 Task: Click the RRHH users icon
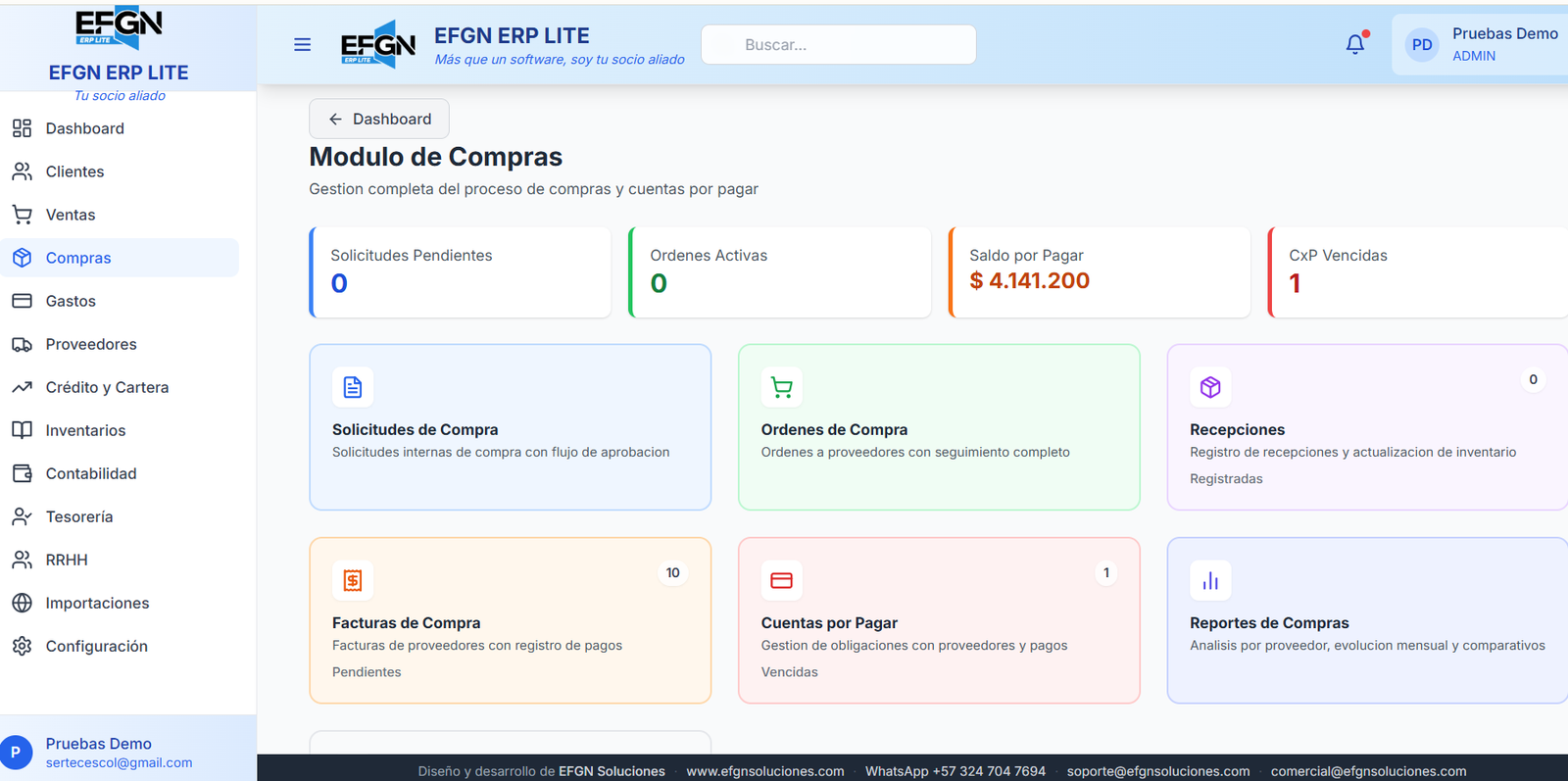coord(22,560)
